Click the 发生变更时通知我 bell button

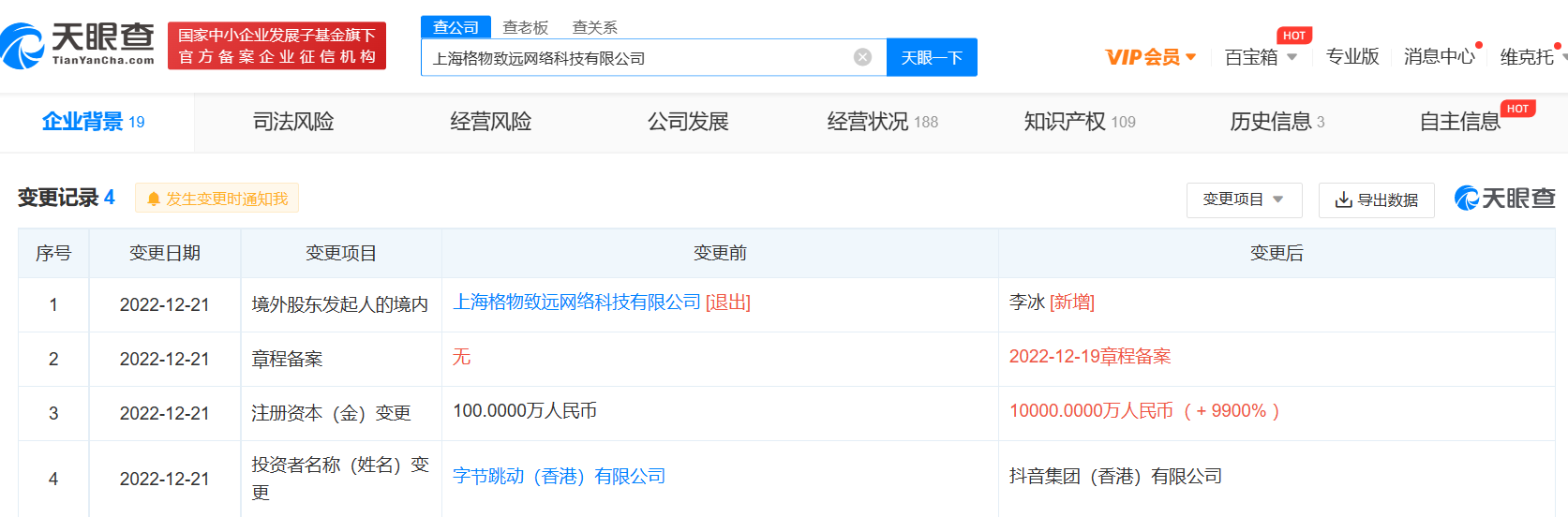pos(217,199)
